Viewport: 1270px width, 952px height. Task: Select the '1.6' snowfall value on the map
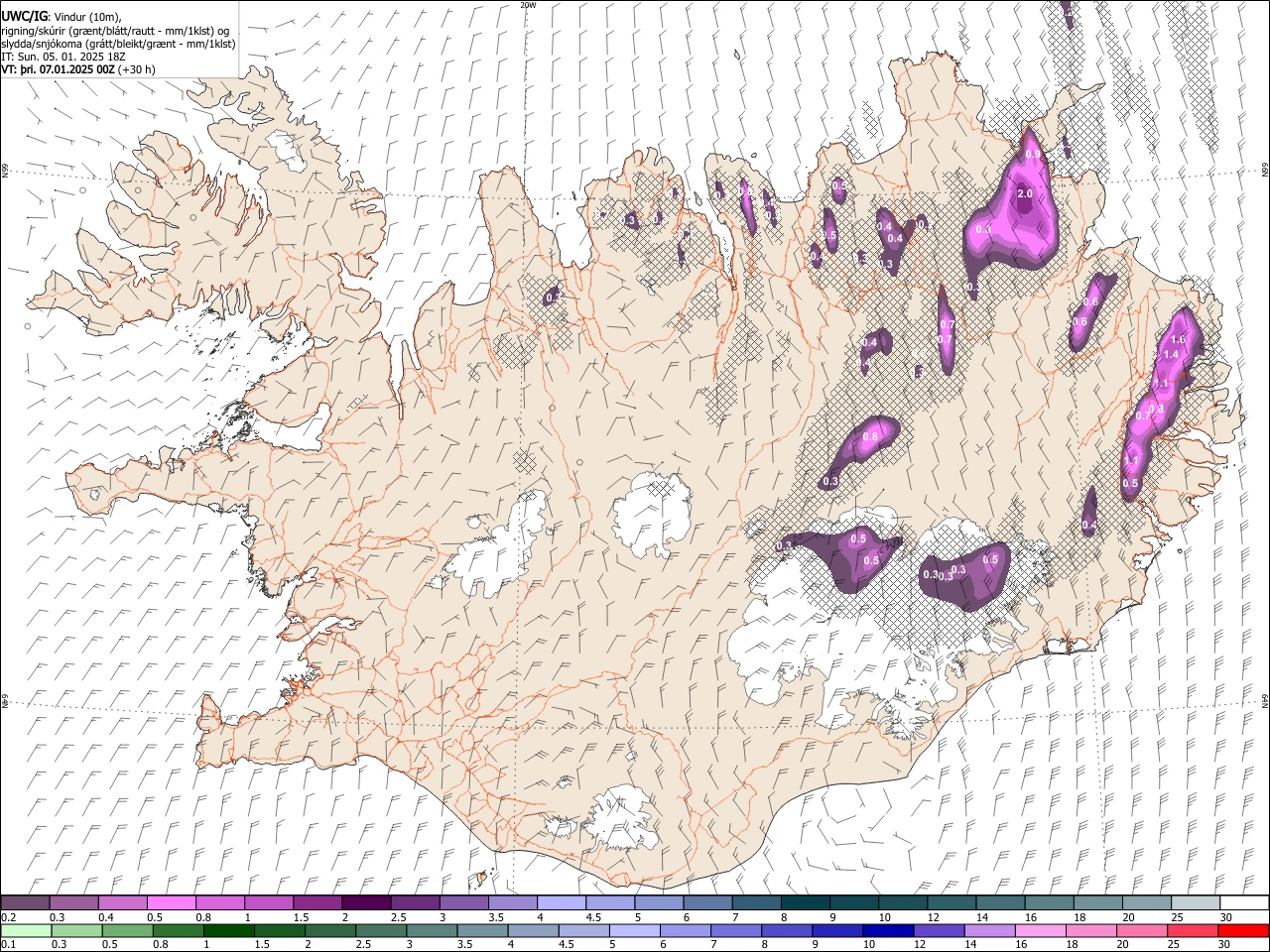[1179, 340]
